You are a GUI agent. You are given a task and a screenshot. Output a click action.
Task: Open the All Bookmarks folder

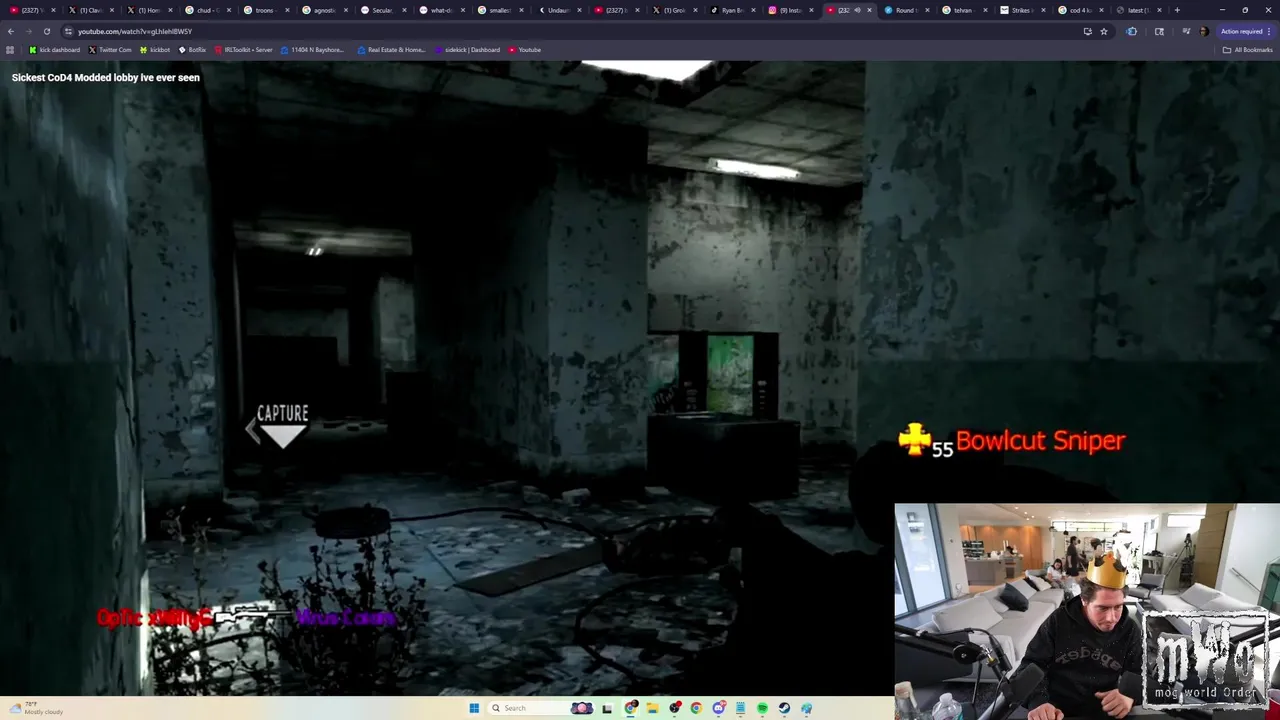[x=1247, y=50]
